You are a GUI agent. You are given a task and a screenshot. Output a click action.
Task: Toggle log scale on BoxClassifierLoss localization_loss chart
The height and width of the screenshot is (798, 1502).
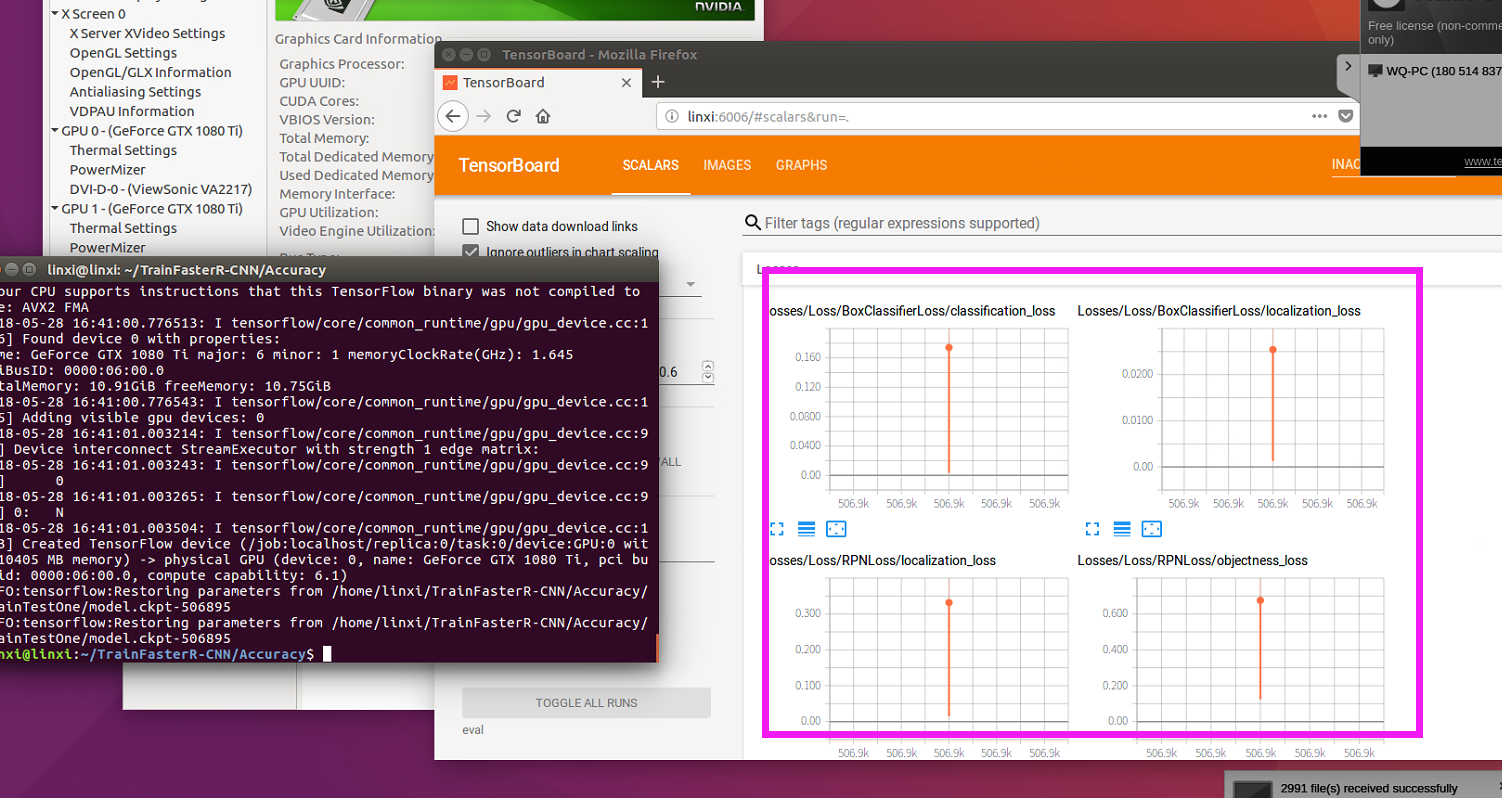[1122, 528]
